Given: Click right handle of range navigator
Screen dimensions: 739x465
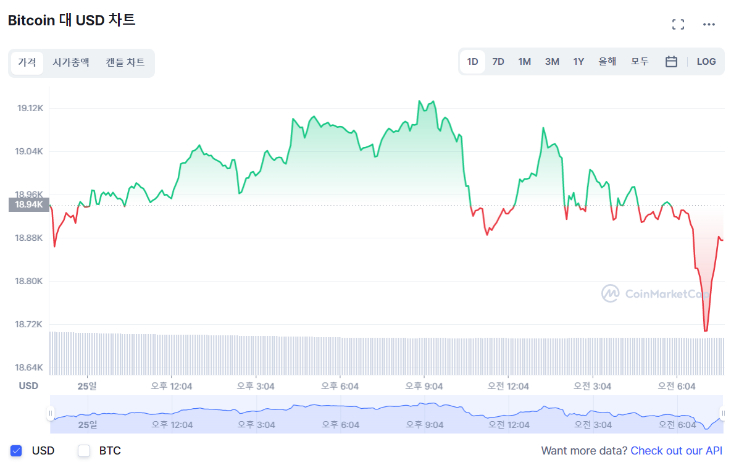Looking at the screenshot, I should (x=722, y=413).
